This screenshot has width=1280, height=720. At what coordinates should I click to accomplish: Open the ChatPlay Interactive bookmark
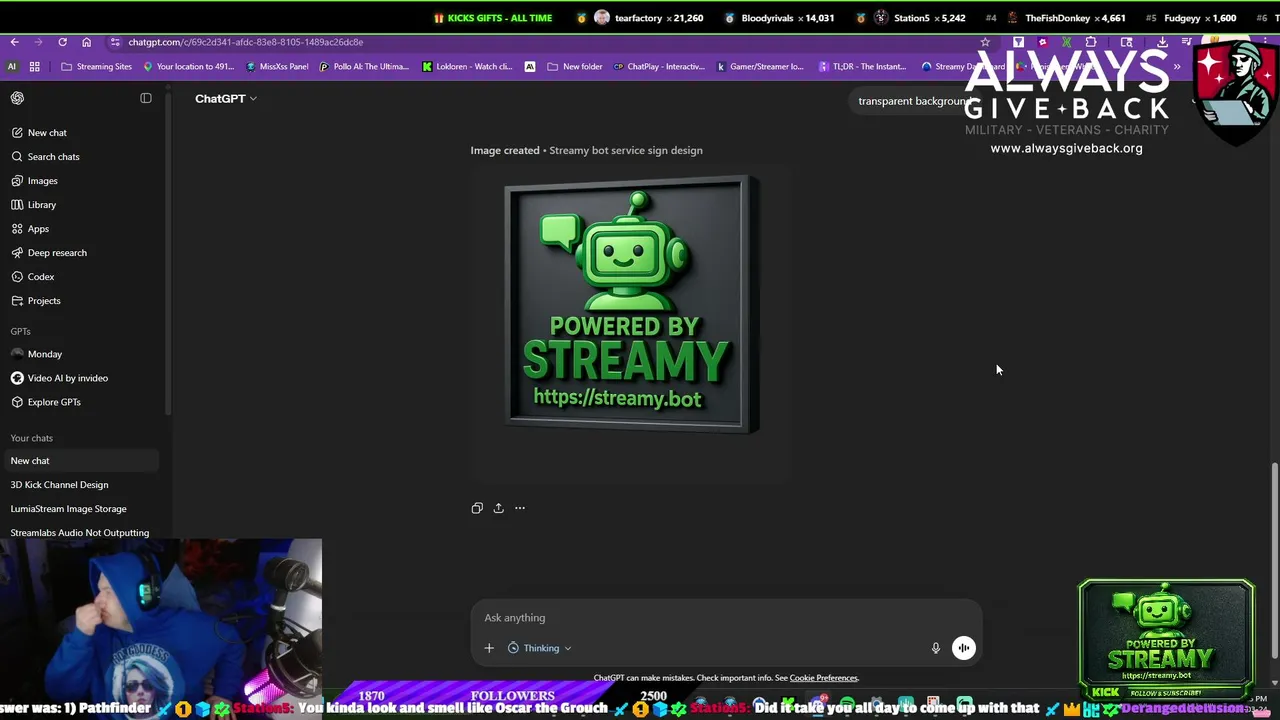point(659,67)
